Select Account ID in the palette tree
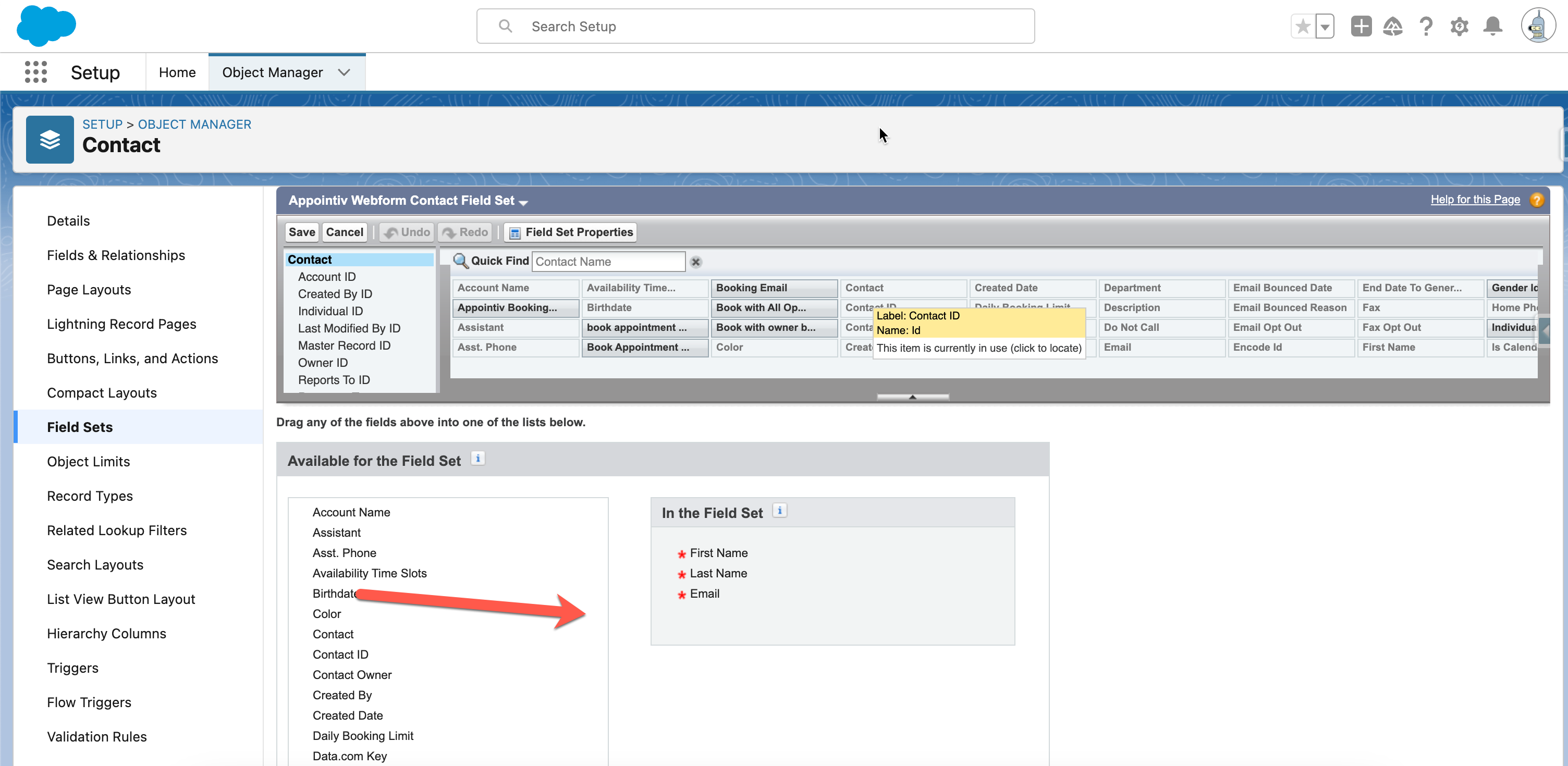 (327, 277)
